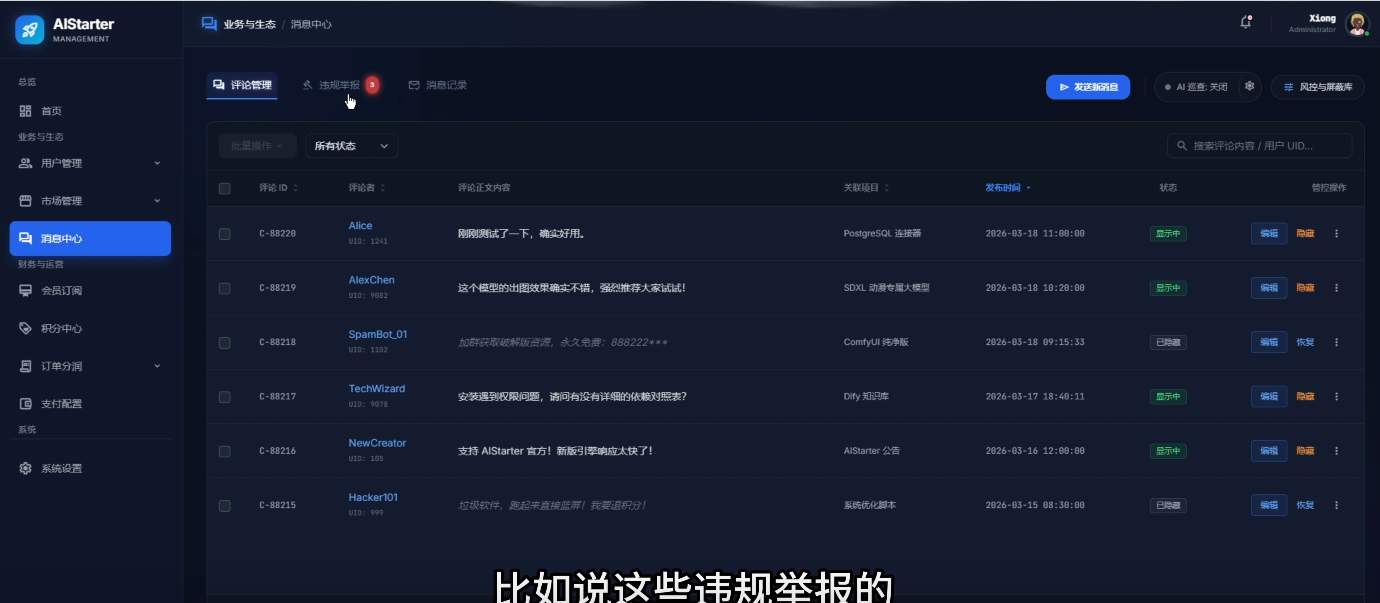
Task: Open more actions for comment C-88218
Action: coord(1336,342)
